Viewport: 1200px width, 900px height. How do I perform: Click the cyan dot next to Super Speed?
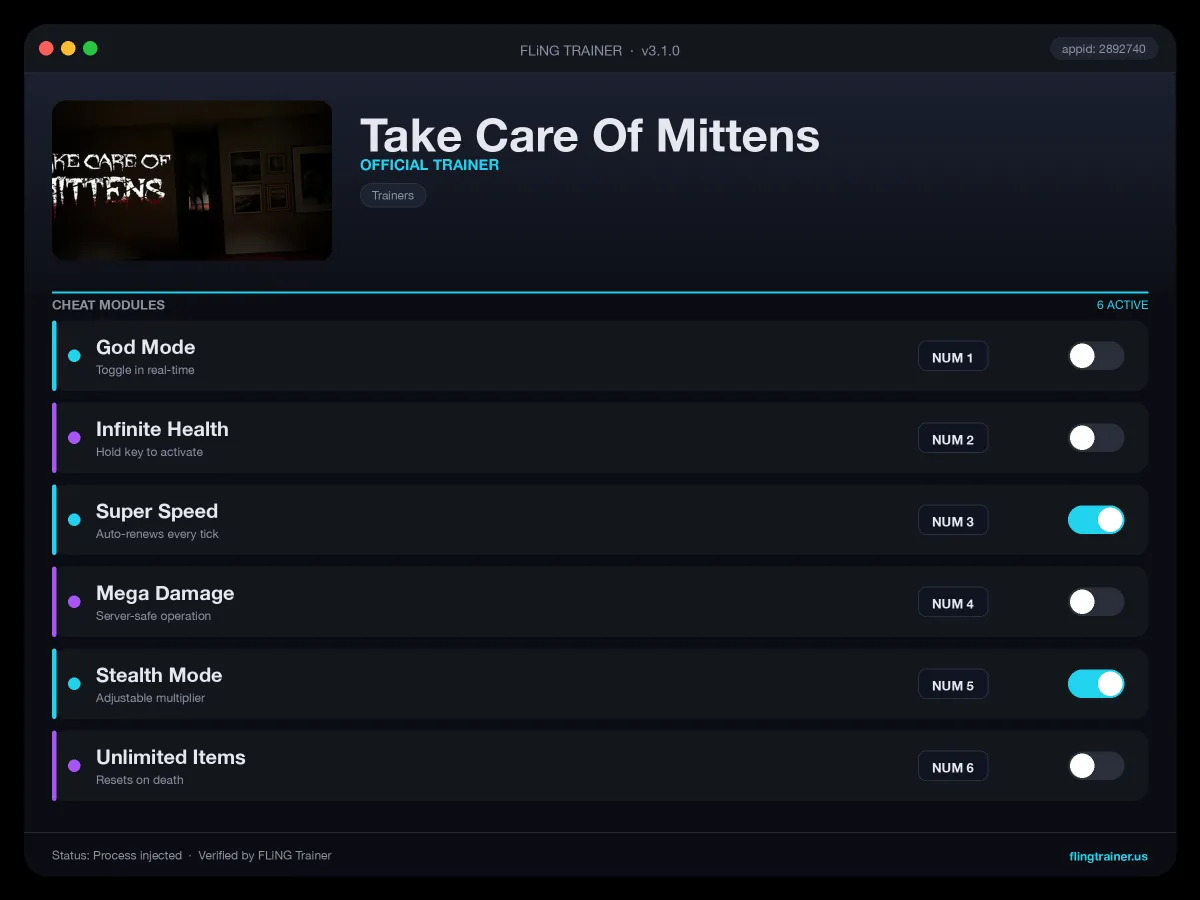74,520
